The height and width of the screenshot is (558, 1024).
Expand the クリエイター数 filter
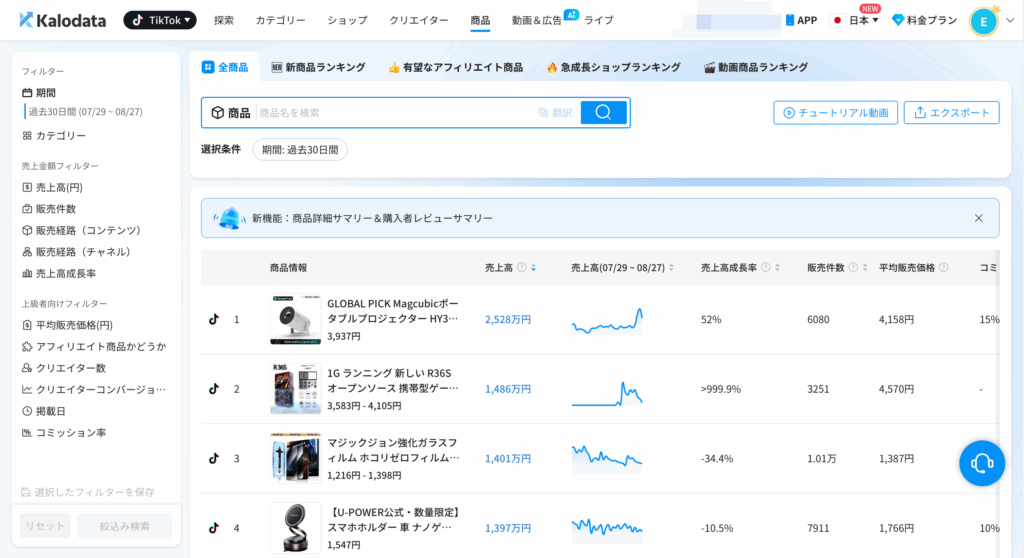point(64,369)
